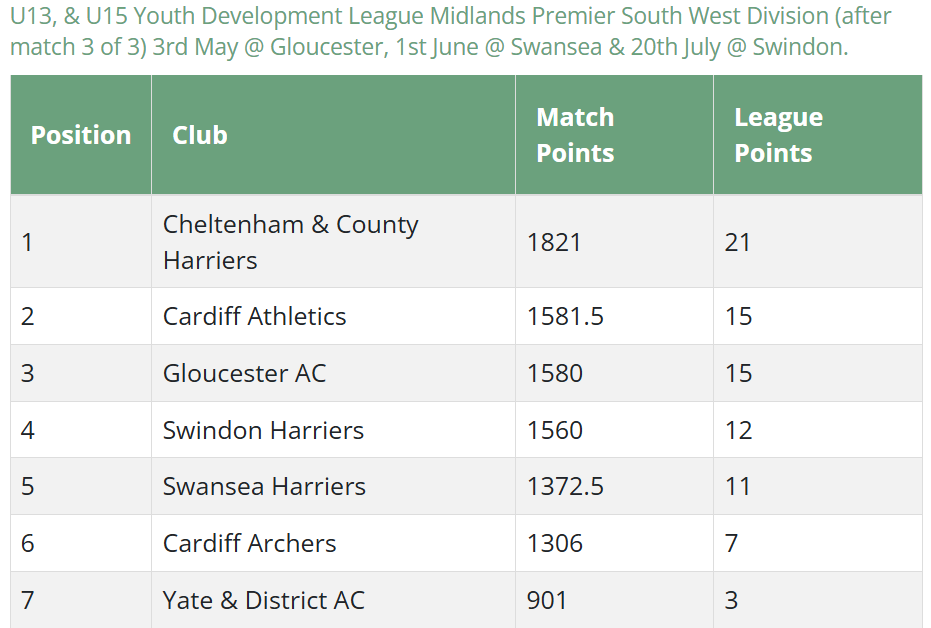Select the Swansea Harriers club cell
This screenshot has height=628, width=931.
tap(333, 487)
